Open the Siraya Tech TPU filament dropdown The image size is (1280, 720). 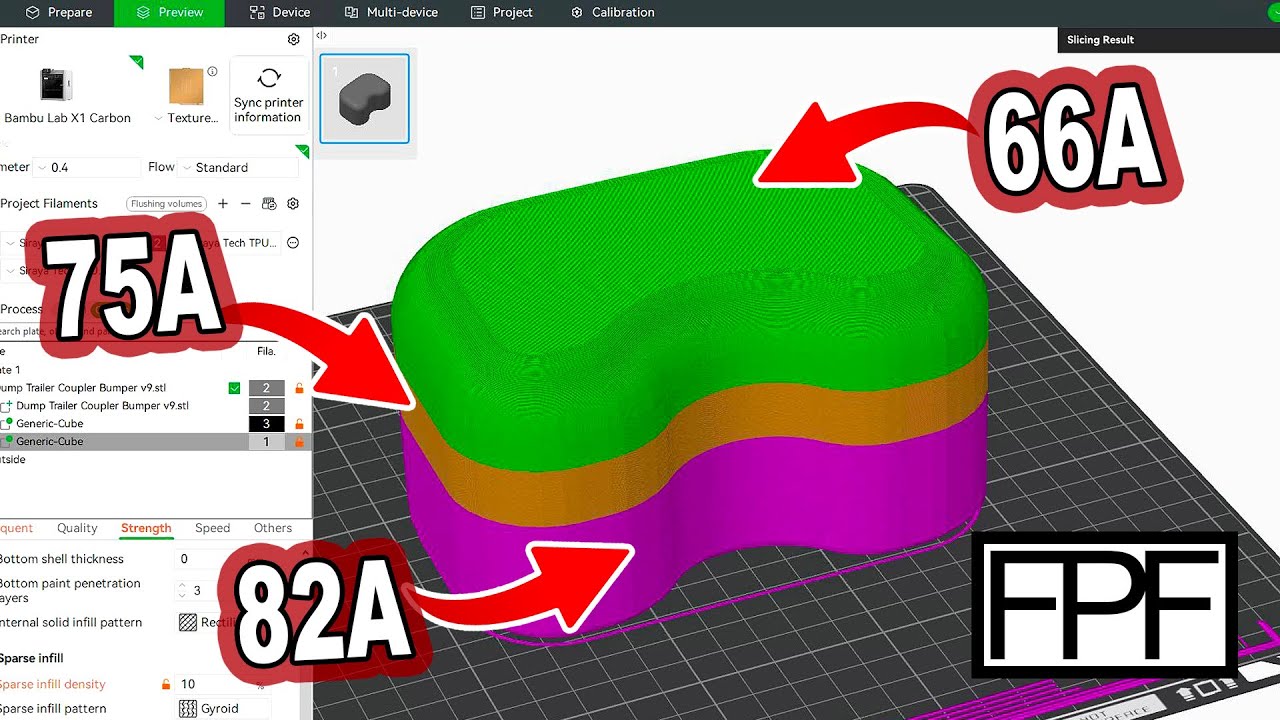[234, 243]
